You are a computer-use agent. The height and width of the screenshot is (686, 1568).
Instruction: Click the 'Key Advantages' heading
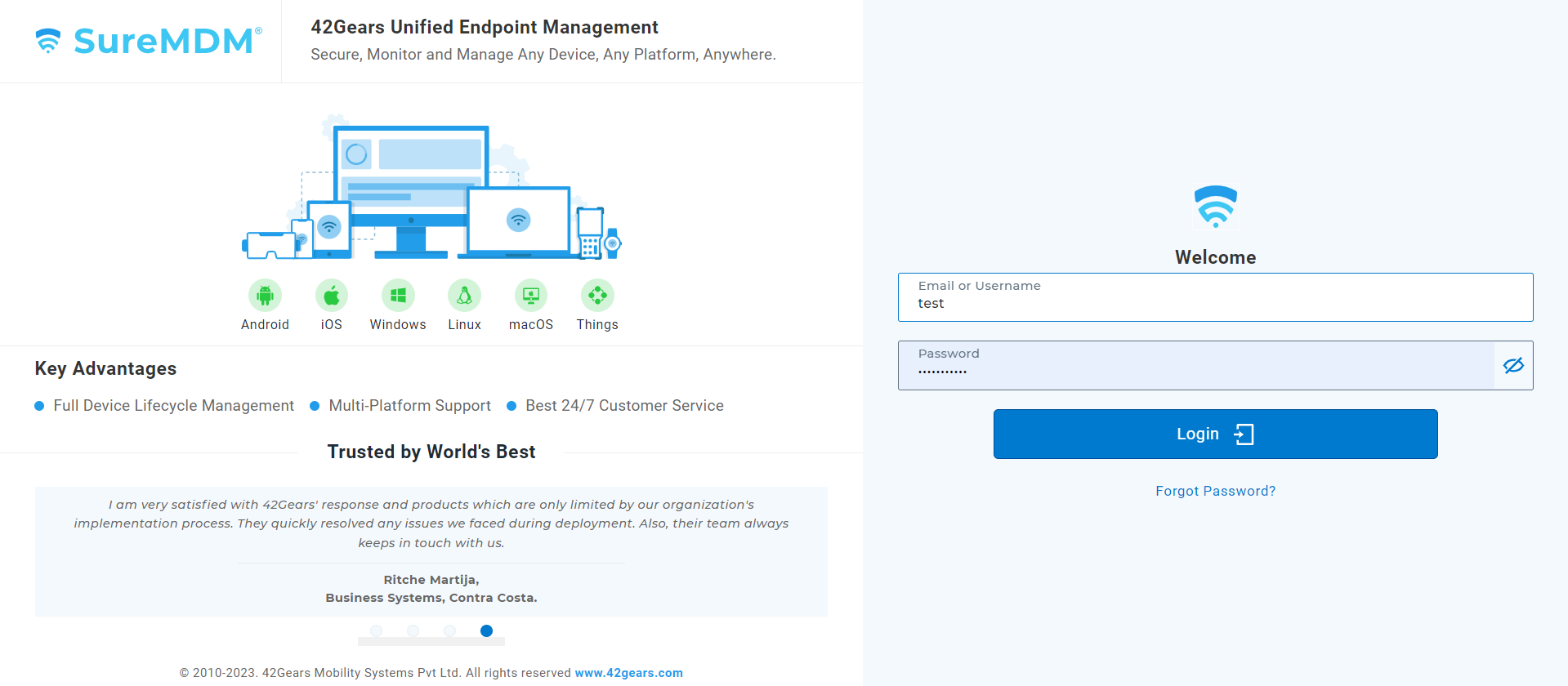point(105,368)
